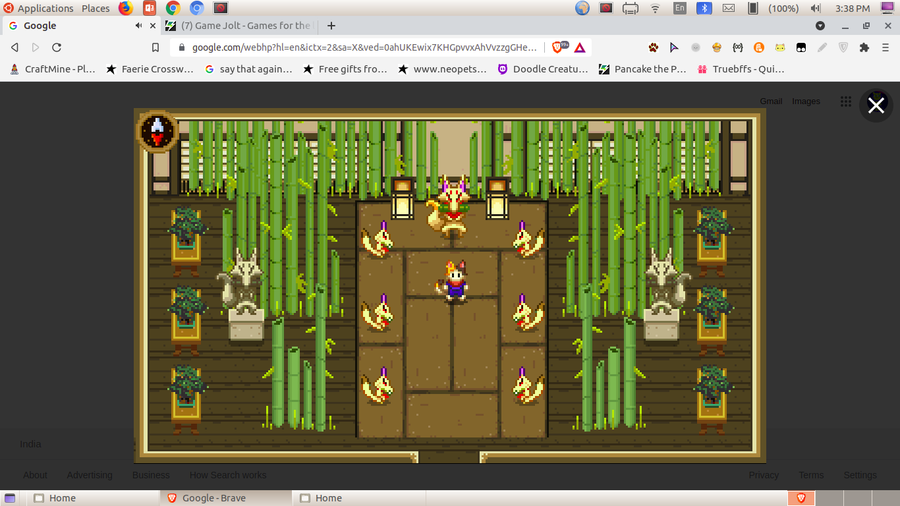Open the Gmail link
Image resolution: width=900 pixels, height=506 pixels.
[771, 102]
